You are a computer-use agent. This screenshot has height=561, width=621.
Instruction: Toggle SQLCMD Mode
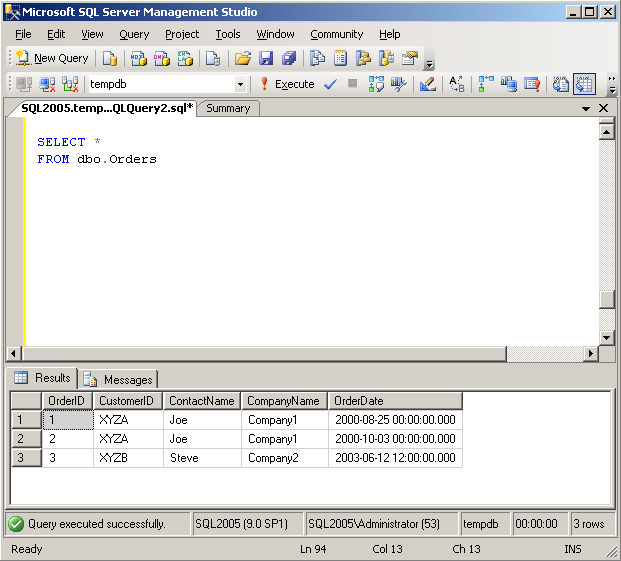click(532, 84)
